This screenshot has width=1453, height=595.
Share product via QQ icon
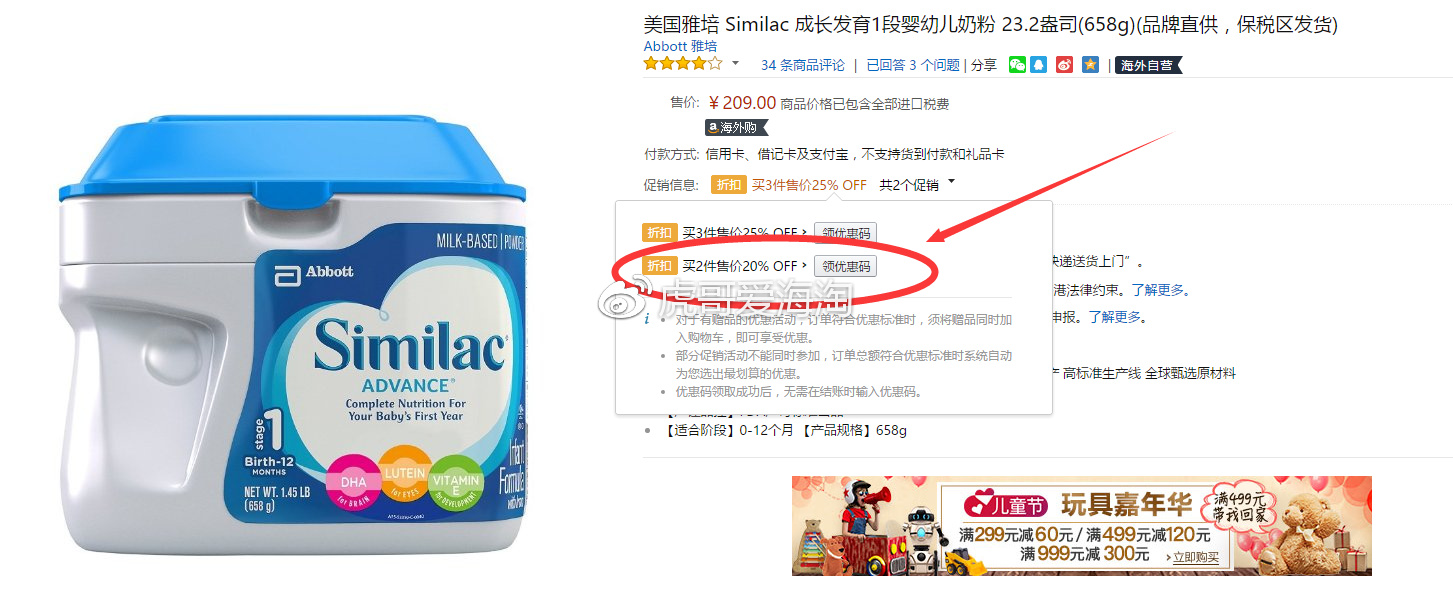(1039, 64)
